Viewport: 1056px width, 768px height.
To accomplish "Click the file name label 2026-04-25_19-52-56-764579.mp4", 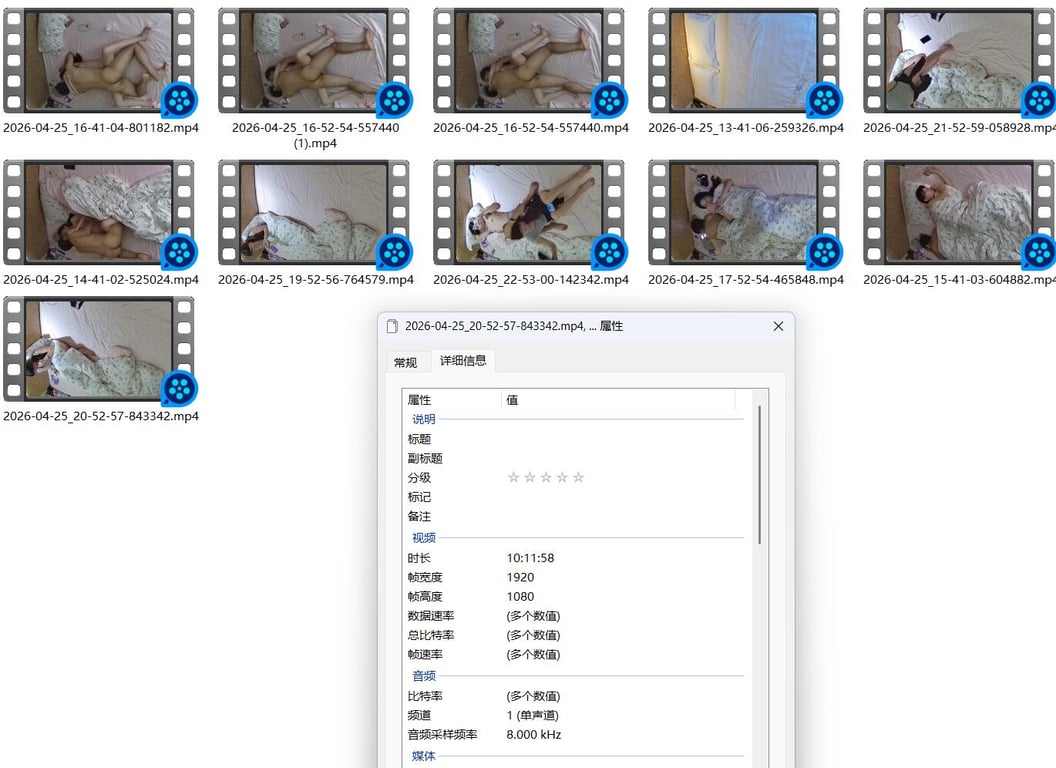I will pyautogui.click(x=316, y=280).
